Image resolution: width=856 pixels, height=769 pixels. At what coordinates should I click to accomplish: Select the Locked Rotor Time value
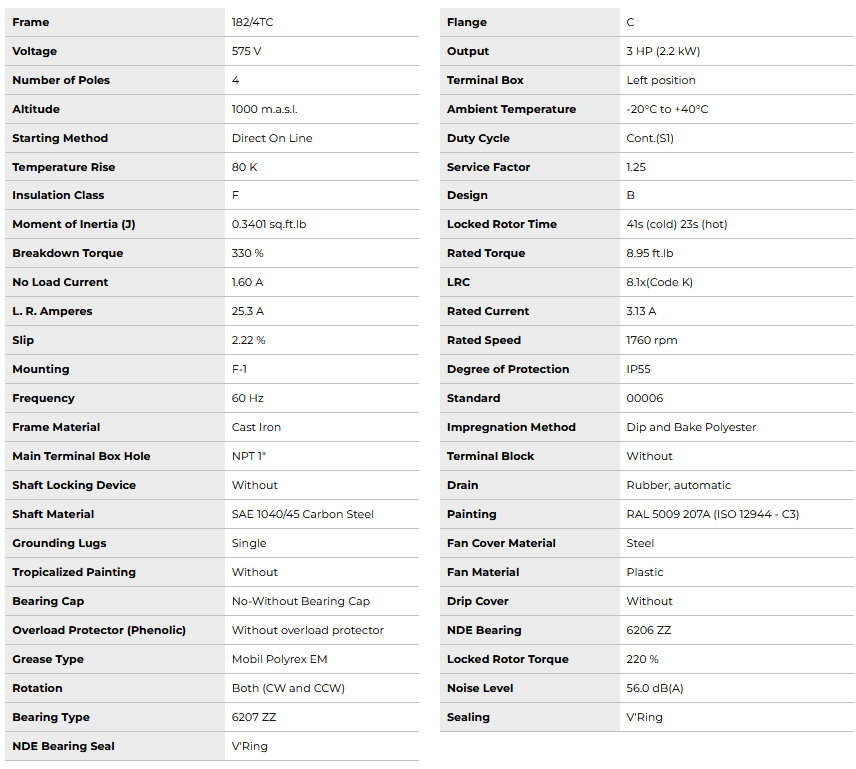point(677,224)
